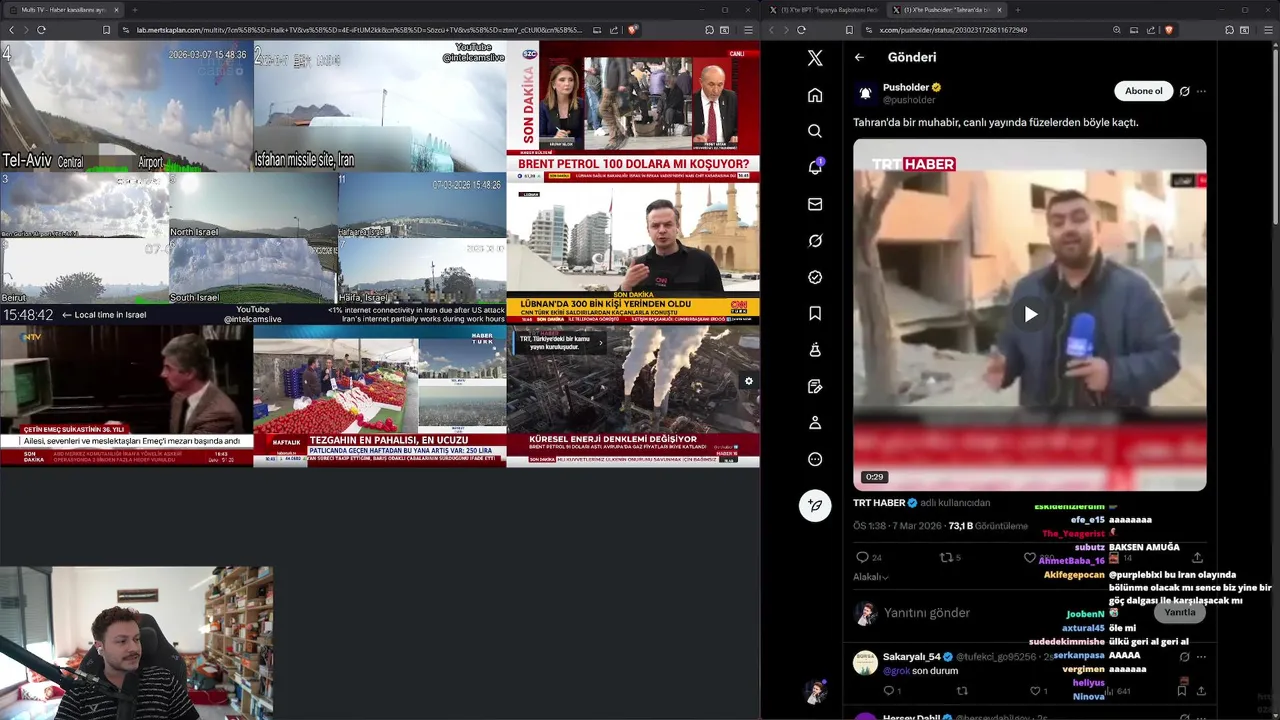Open Sakaryalı_54 profile name
This screenshot has height=720, width=1280.
click(x=911, y=657)
